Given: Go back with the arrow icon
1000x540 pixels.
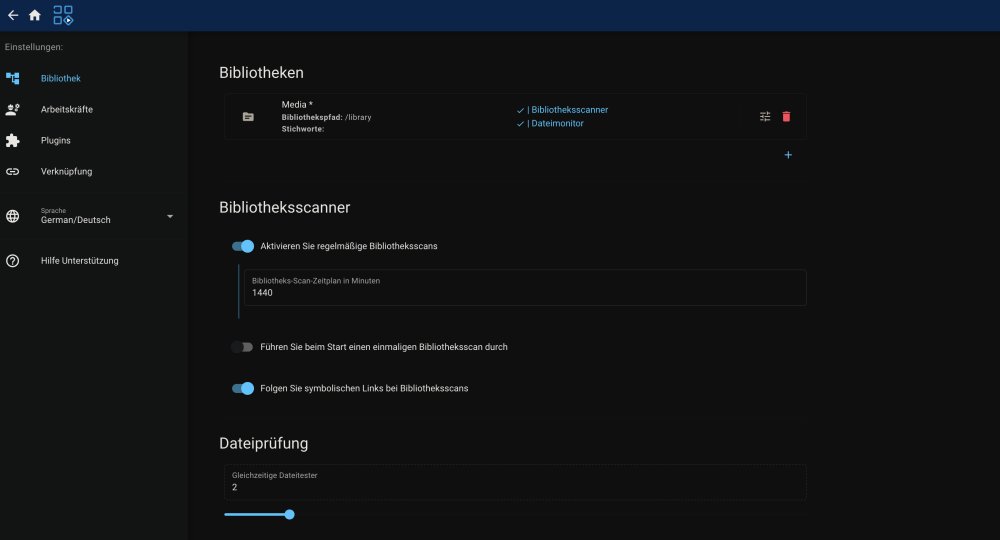Looking at the screenshot, I should click(x=13, y=15).
